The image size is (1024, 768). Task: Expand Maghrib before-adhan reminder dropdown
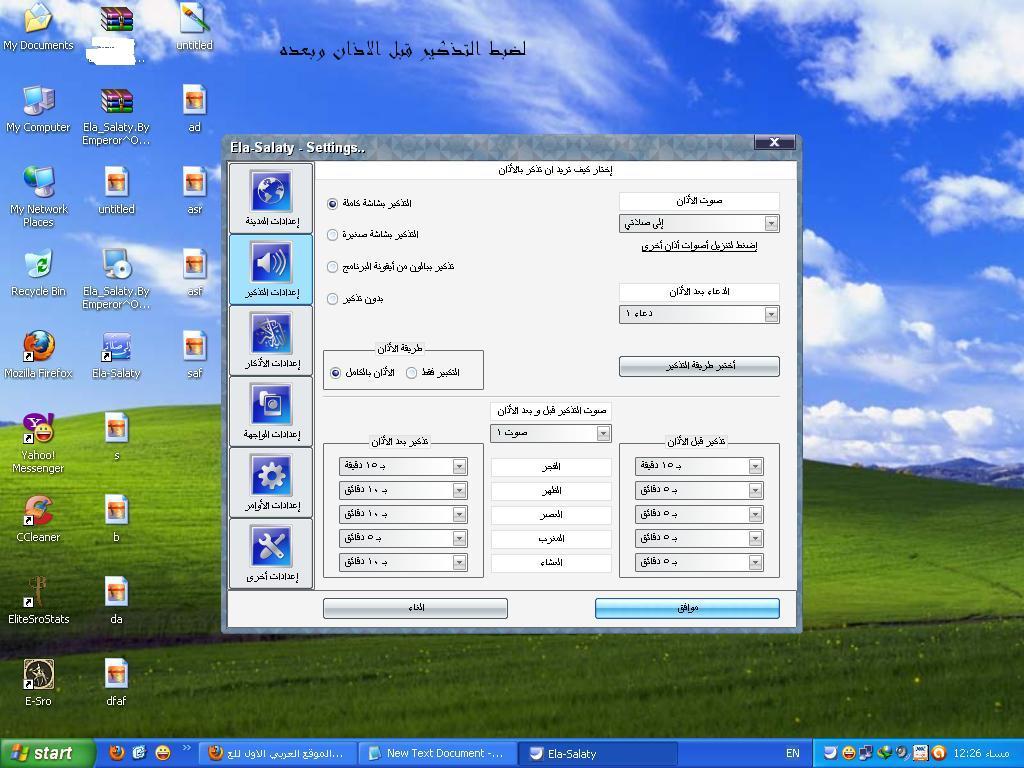tap(699, 538)
